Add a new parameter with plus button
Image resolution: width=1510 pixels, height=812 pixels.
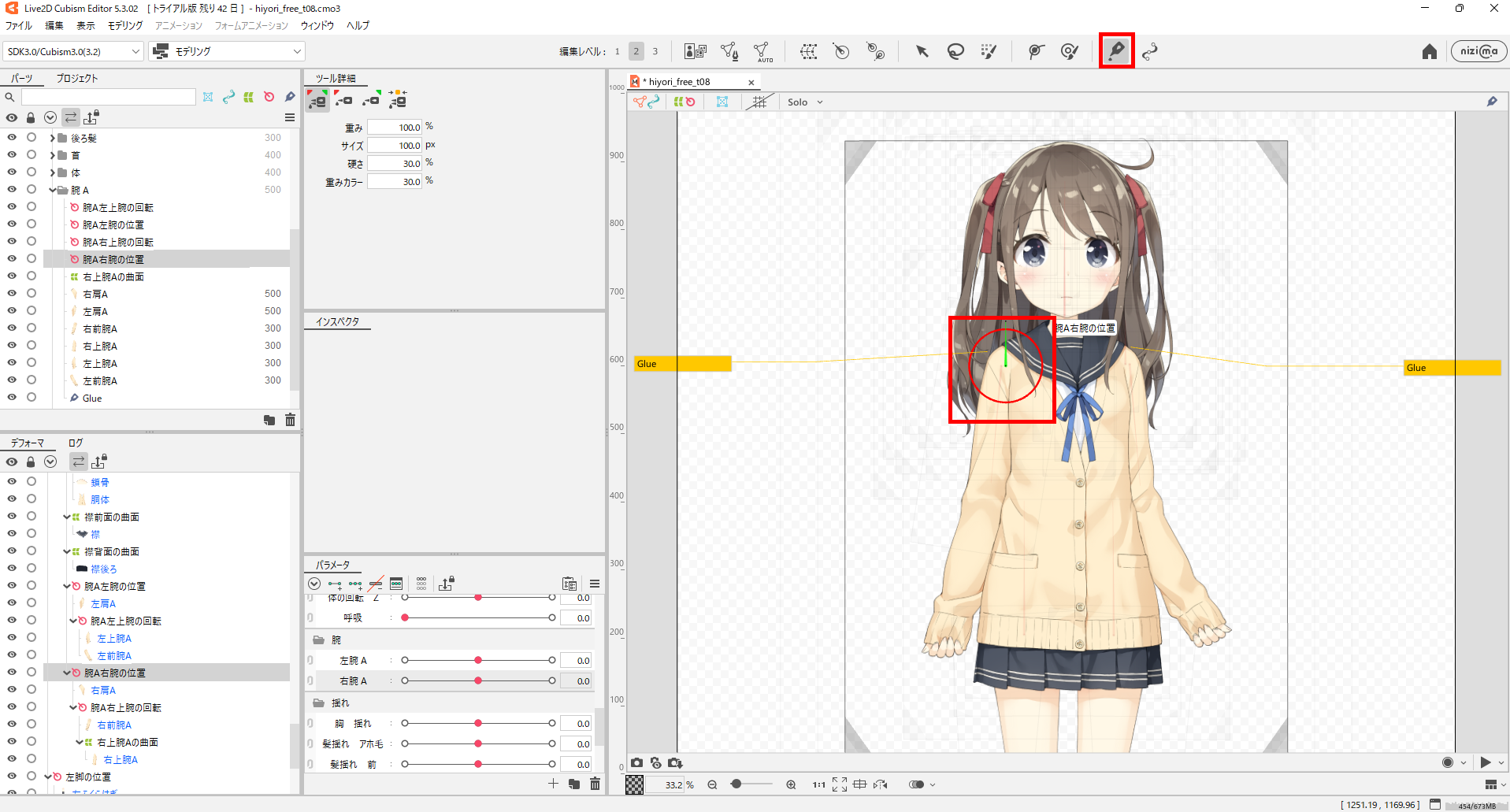pyautogui.click(x=553, y=784)
